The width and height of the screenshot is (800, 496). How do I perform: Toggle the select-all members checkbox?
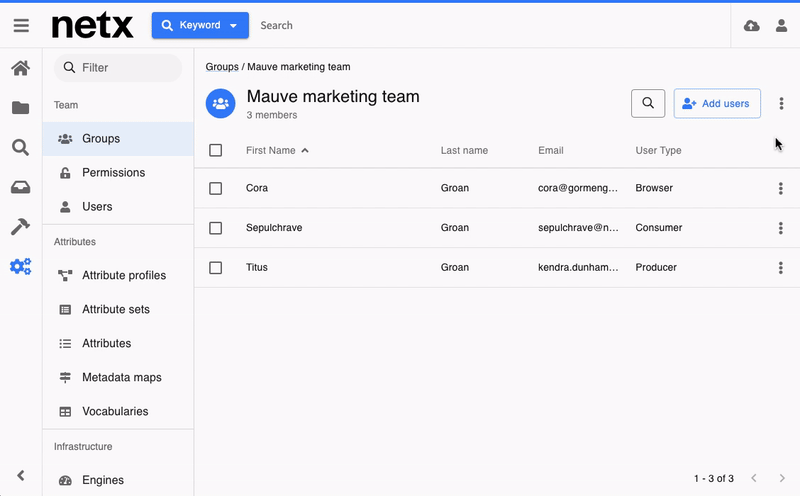216,150
